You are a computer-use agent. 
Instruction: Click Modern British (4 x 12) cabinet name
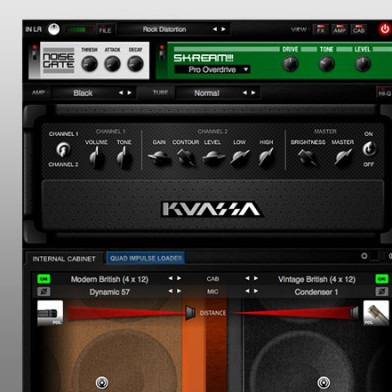[x=109, y=279]
